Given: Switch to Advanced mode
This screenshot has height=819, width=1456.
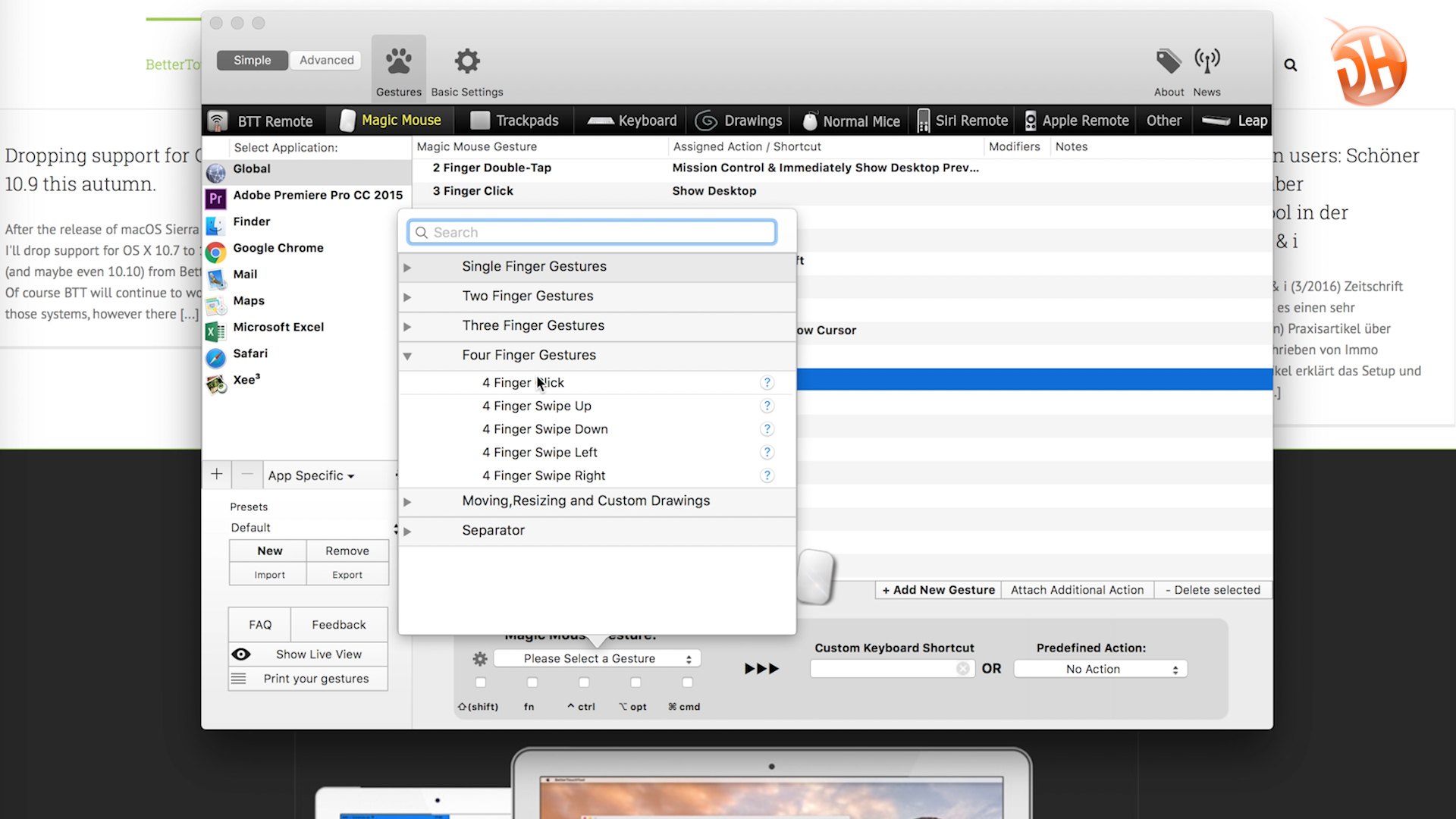Looking at the screenshot, I should (x=326, y=60).
